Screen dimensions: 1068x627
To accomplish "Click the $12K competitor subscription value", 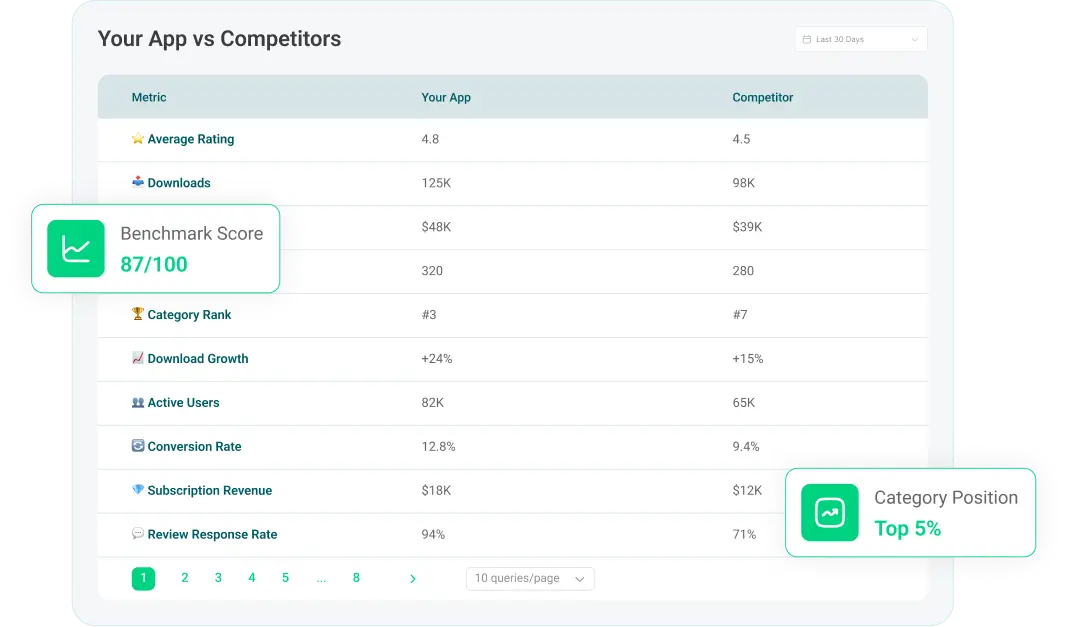I will pyautogui.click(x=747, y=491).
